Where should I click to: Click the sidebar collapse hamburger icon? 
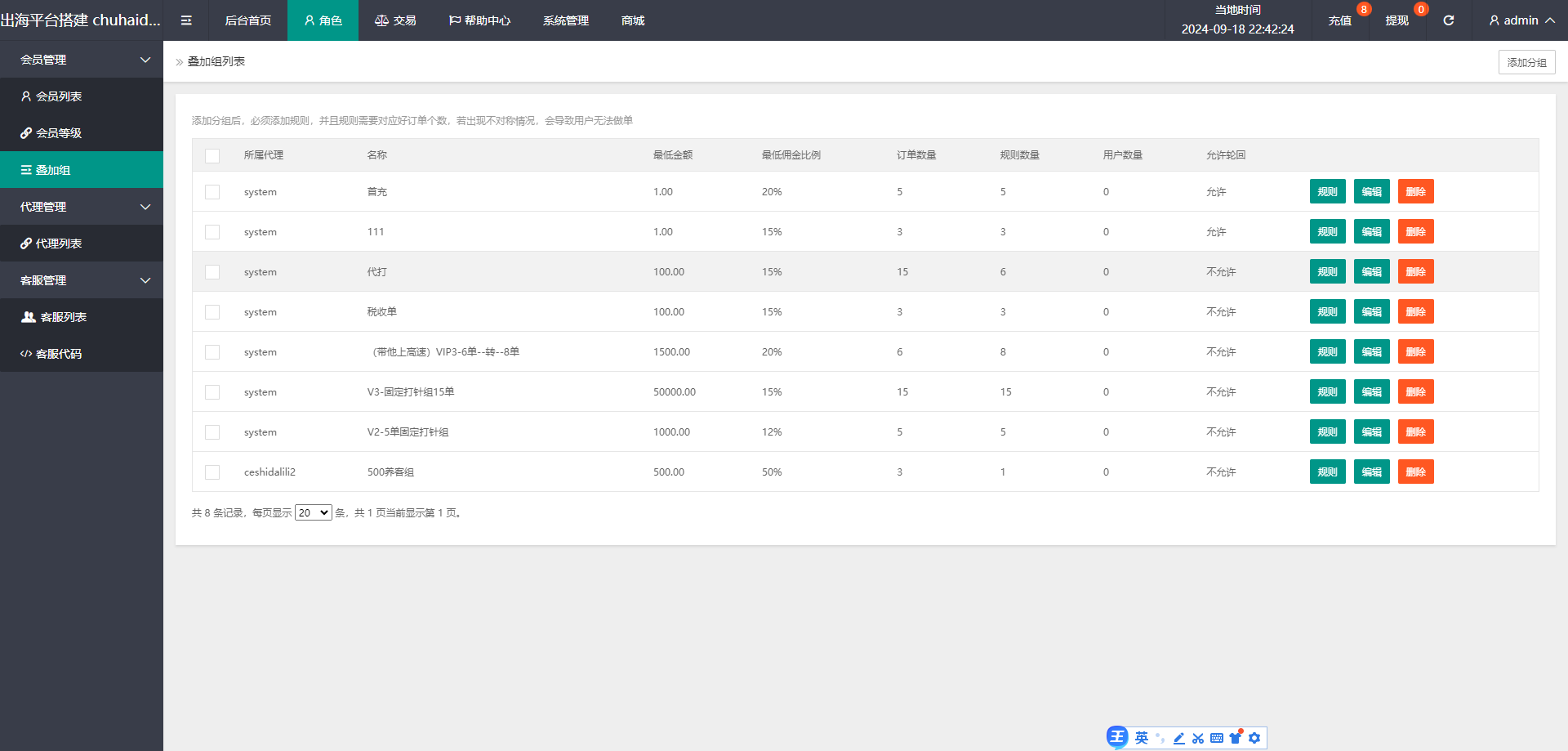coord(186,20)
